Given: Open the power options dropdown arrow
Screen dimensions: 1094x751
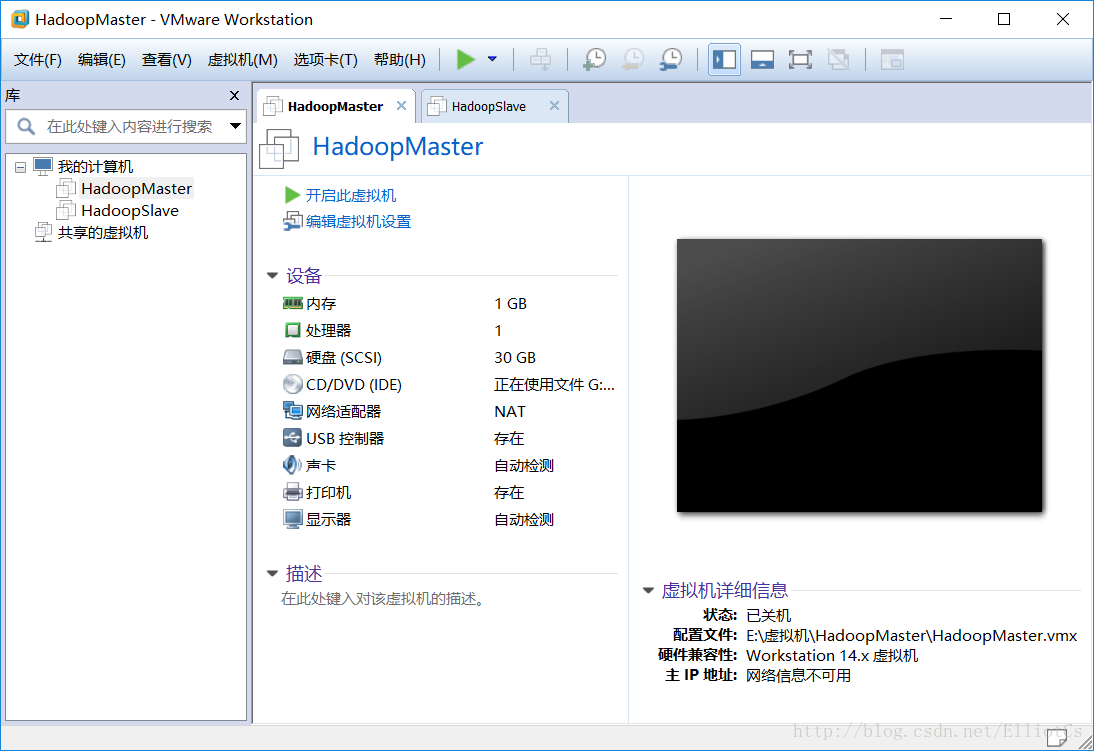Looking at the screenshot, I should tap(492, 59).
